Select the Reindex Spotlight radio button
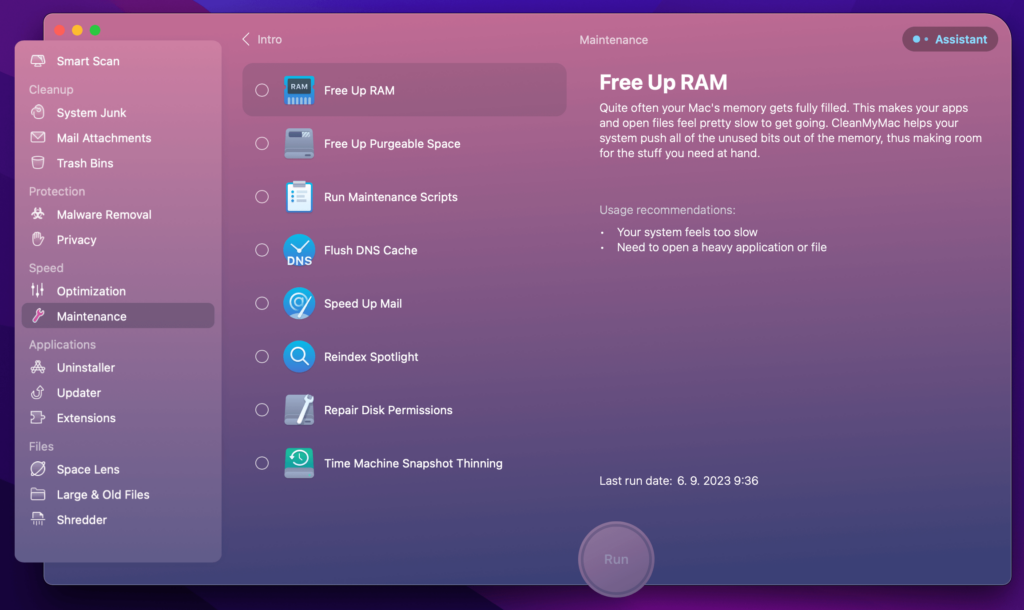The height and width of the screenshot is (610, 1024). tap(262, 357)
